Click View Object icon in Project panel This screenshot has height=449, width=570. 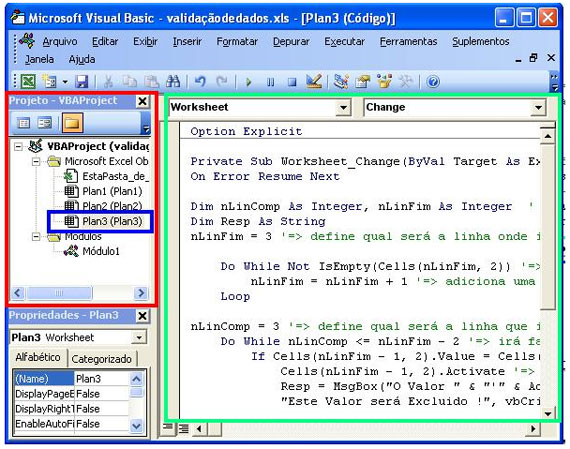tap(45, 123)
